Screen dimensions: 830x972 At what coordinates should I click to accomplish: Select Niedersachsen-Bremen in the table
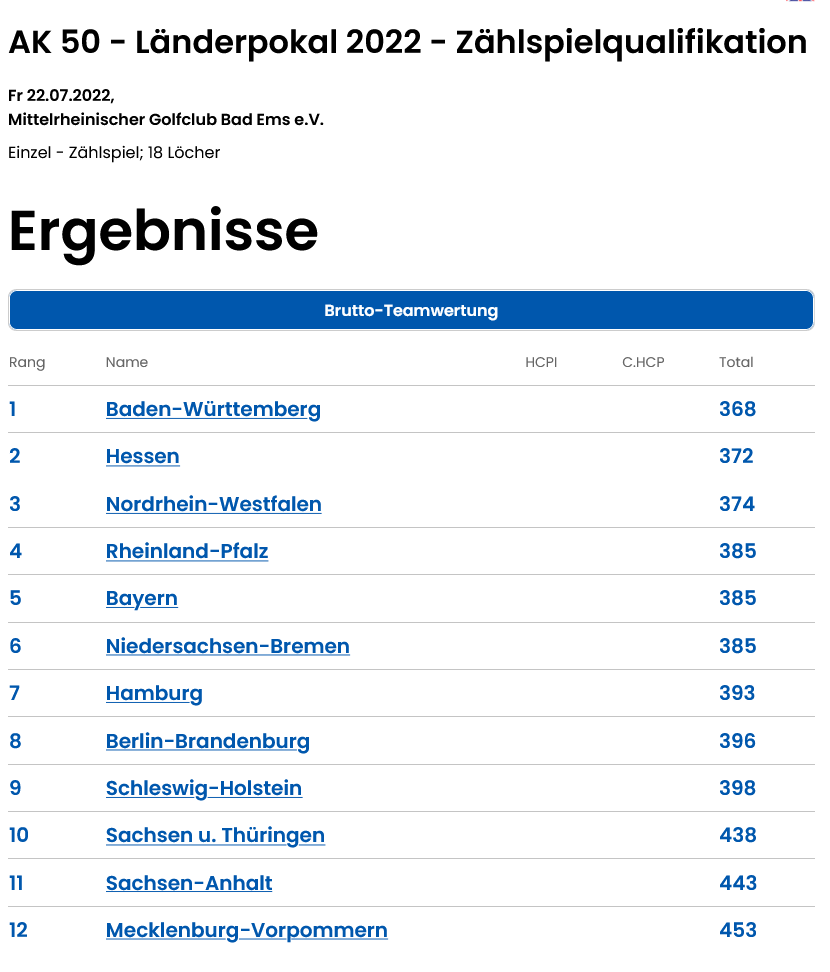click(228, 646)
